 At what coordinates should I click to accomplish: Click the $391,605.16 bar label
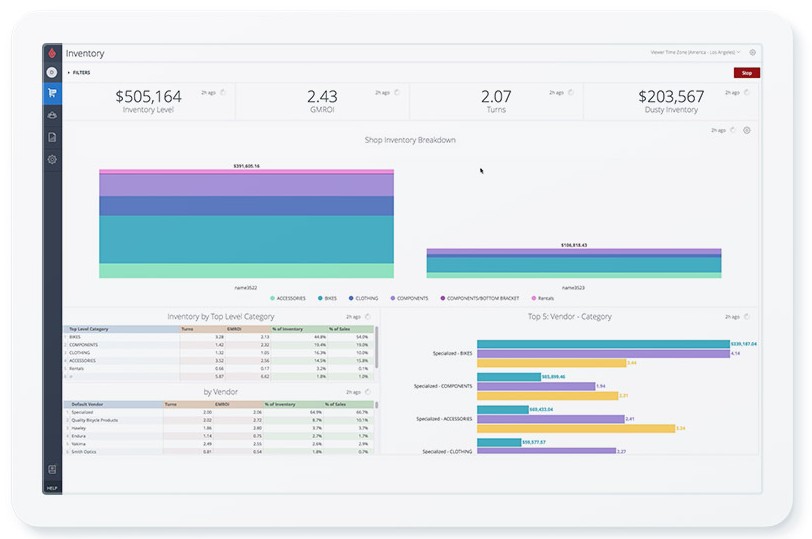[246, 166]
